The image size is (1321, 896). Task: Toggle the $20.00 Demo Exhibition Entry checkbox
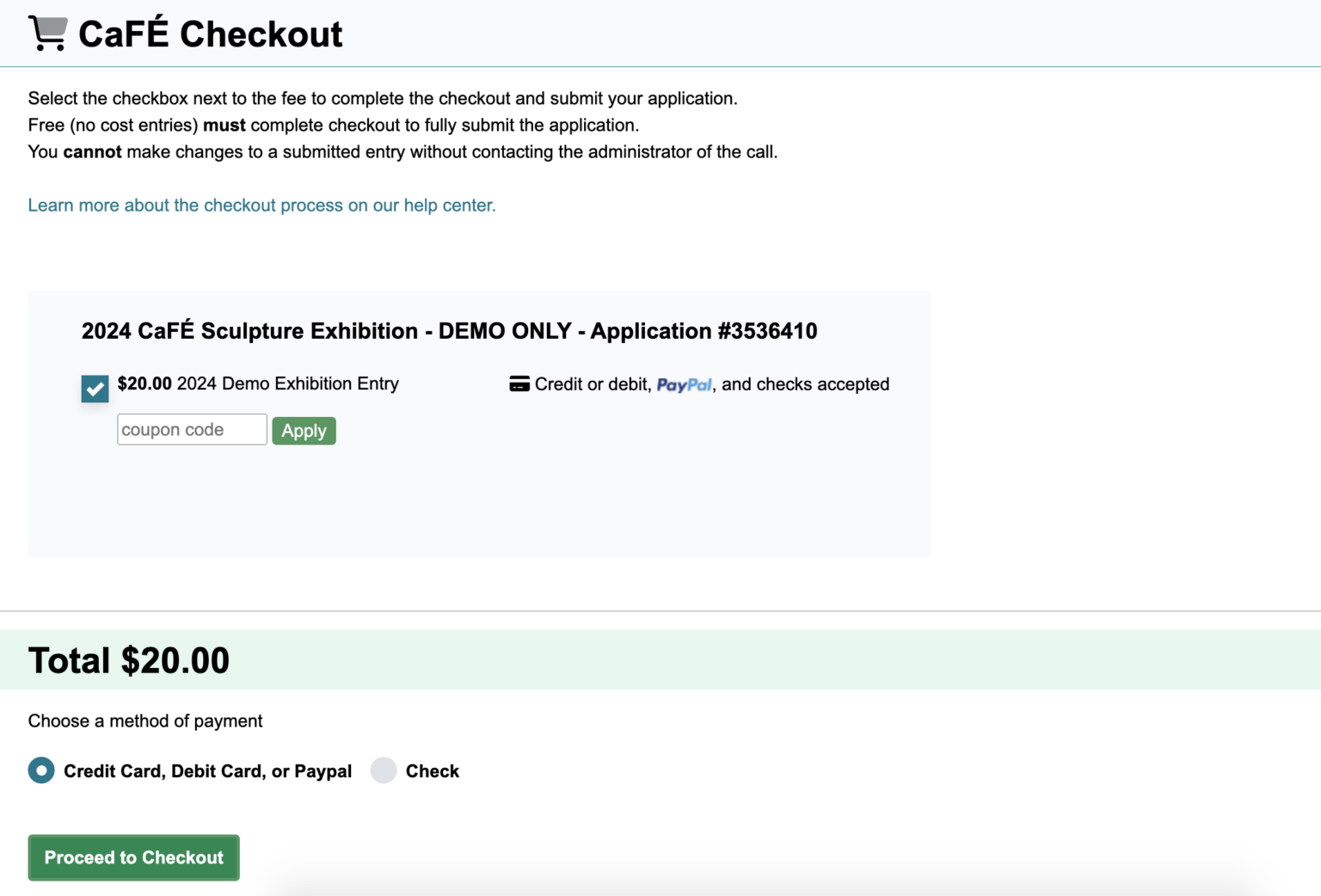(95, 389)
